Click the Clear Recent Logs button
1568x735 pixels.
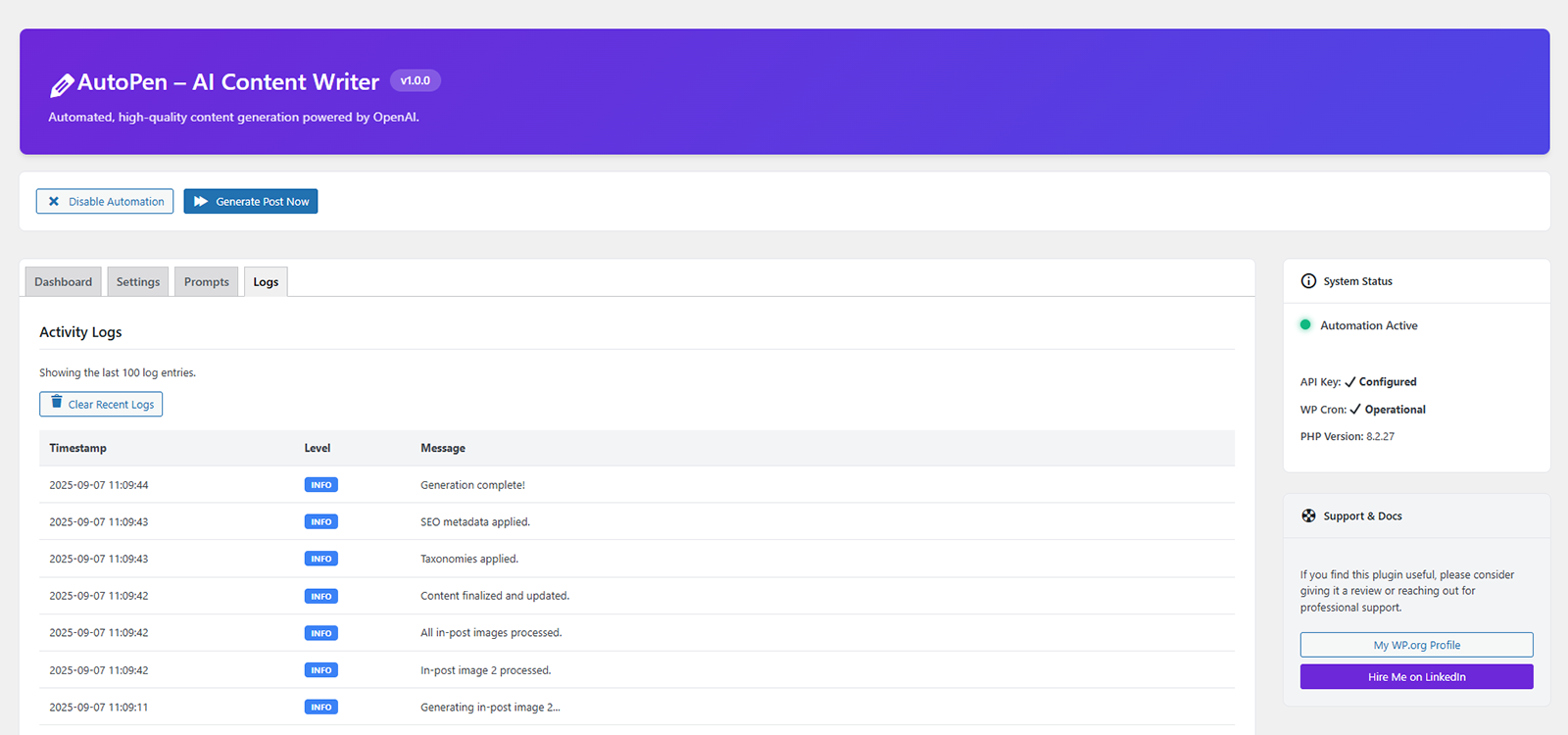click(101, 404)
